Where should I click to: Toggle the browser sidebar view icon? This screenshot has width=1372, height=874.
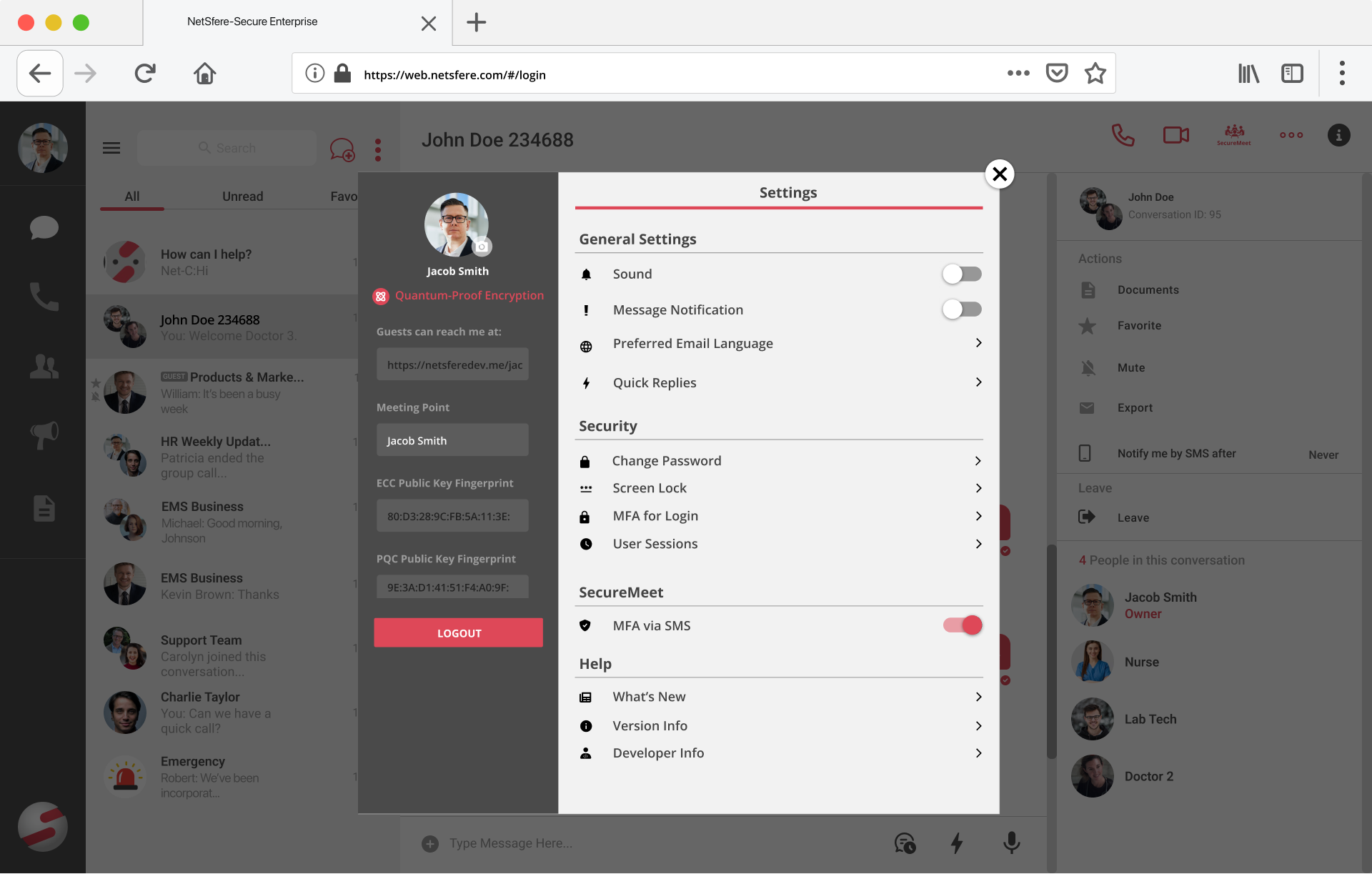click(x=1292, y=74)
